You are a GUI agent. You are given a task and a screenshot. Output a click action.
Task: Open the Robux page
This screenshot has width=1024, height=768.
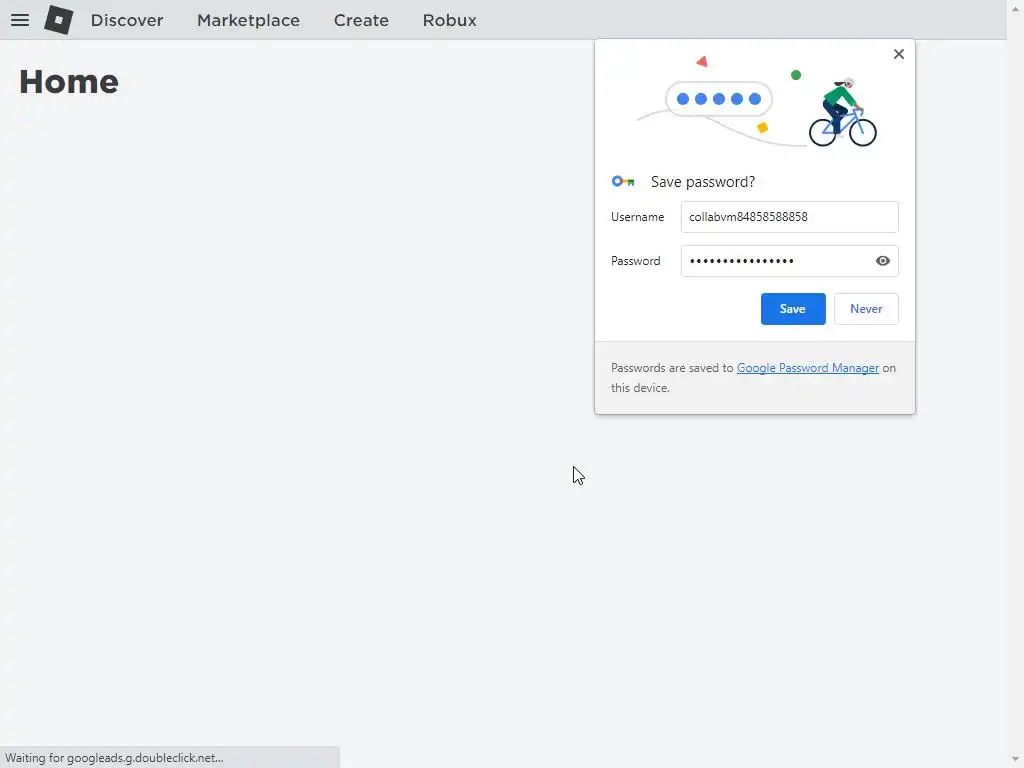[449, 20]
